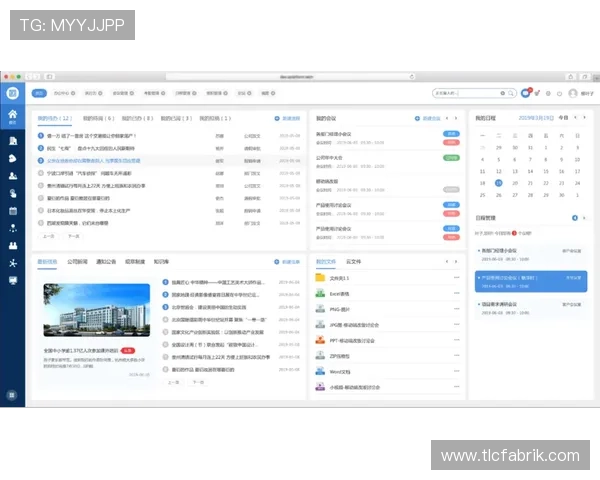The image size is (600, 480).
Task: Click the power icon in the top bar
Action: click(x=559, y=93)
